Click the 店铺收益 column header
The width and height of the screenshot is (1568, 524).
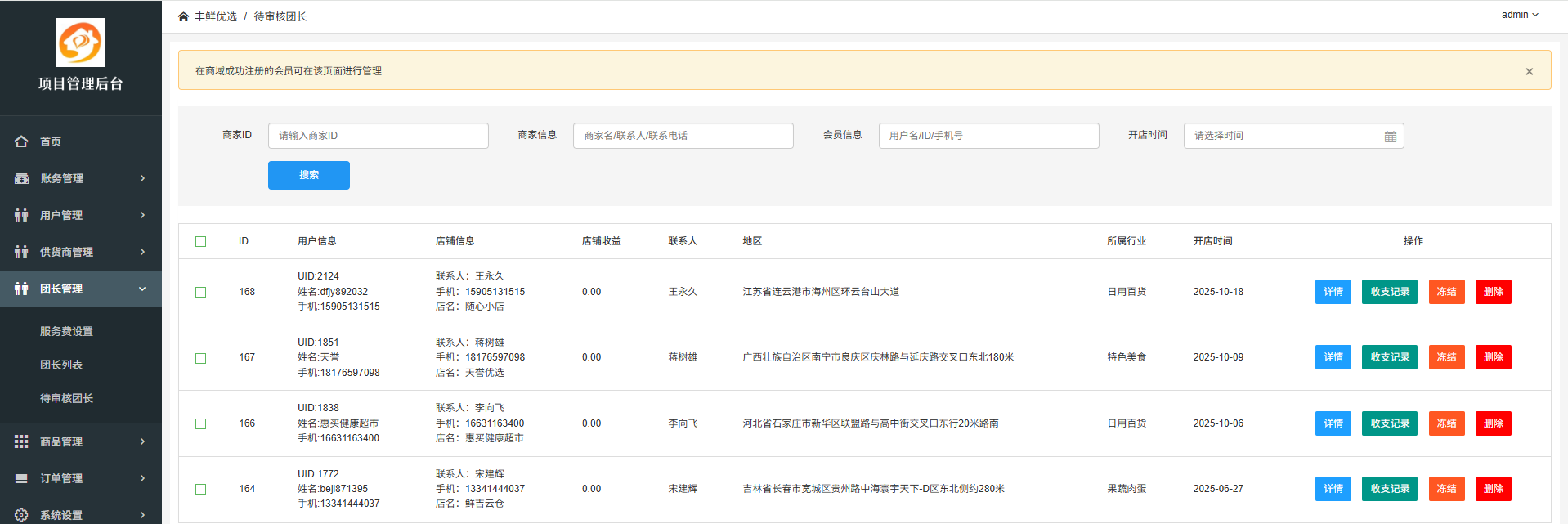click(x=602, y=241)
